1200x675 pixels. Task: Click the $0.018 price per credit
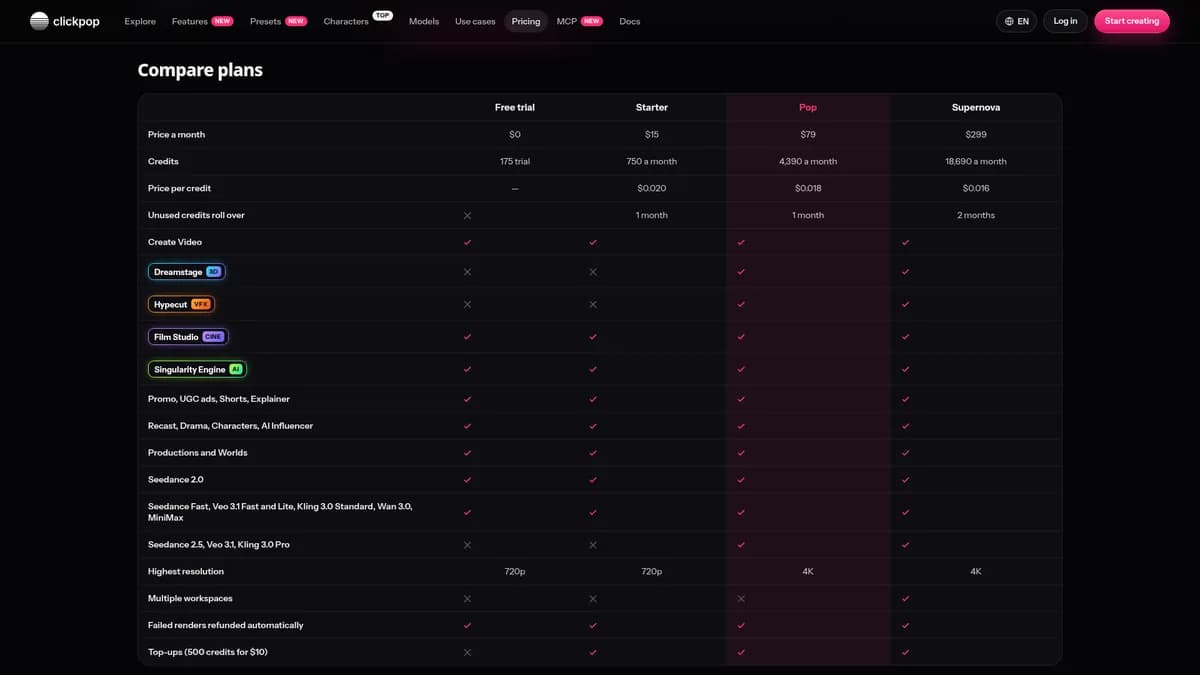[808, 188]
